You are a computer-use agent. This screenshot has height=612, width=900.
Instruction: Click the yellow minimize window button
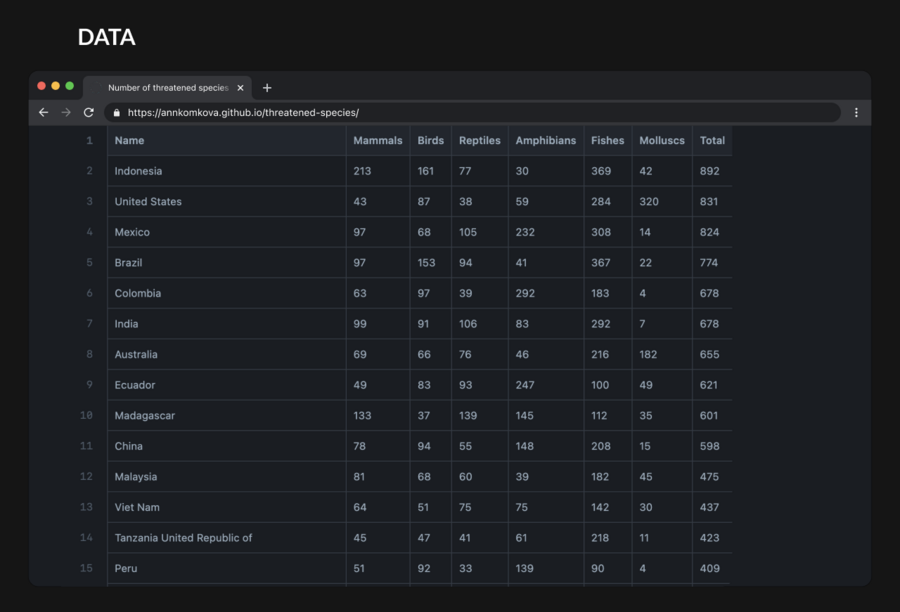[56, 86]
